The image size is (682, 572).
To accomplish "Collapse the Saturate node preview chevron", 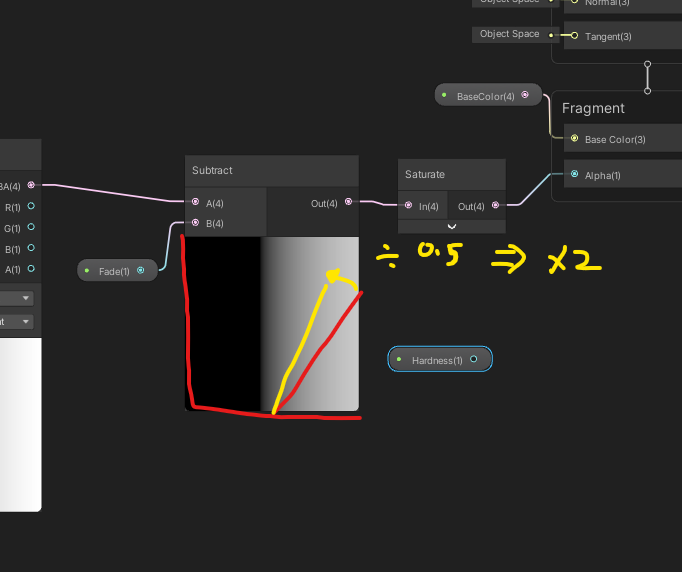I will pyautogui.click(x=452, y=226).
